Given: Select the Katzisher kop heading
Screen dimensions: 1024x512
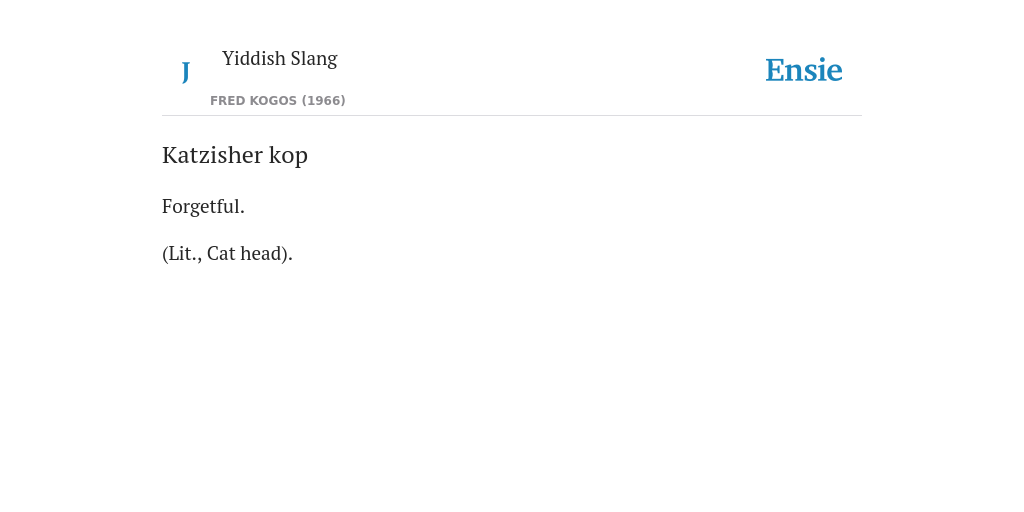Looking at the screenshot, I should (234, 155).
